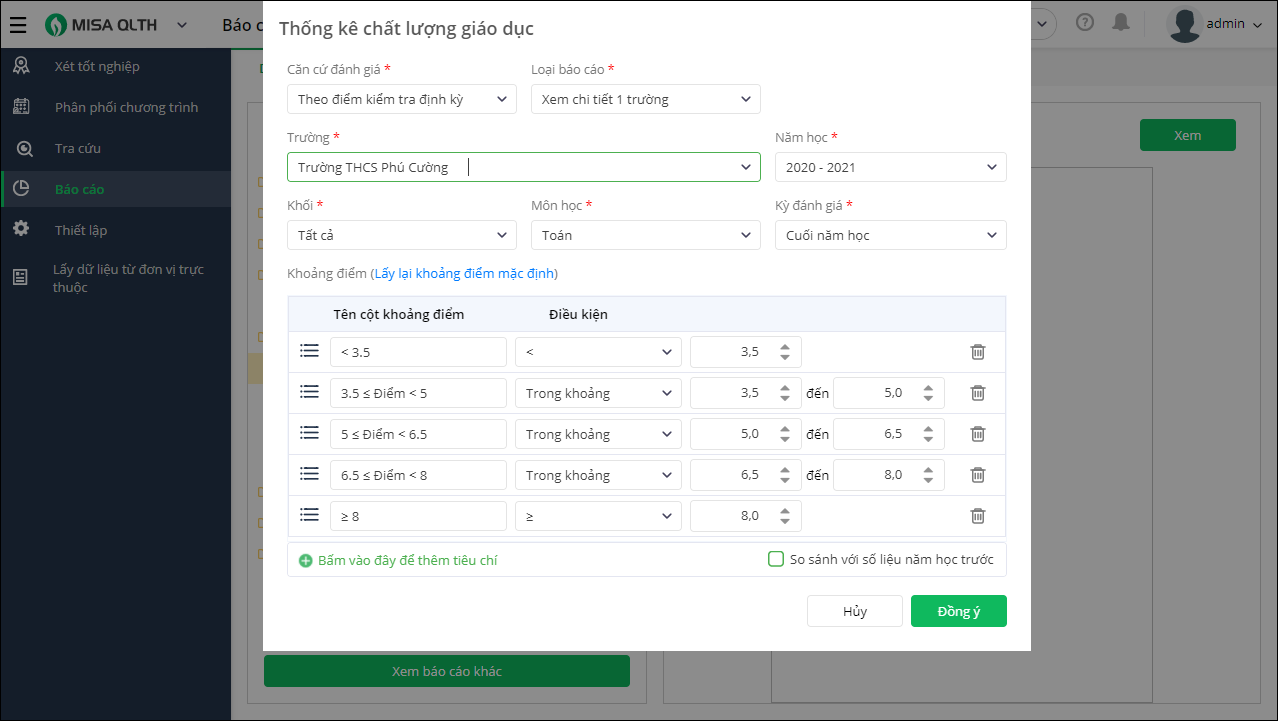Open 'Kỳ đánh giá' Cuối năm học dropdown

(890, 235)
